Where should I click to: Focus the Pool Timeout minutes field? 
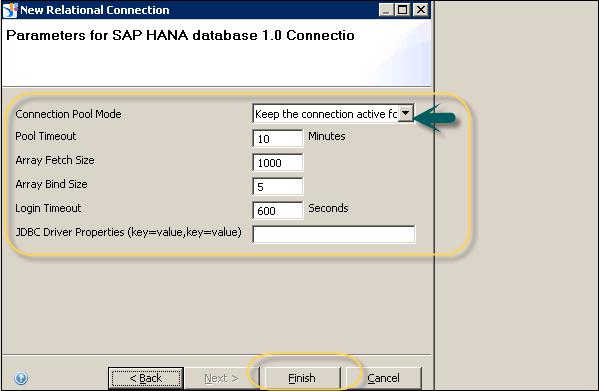pos(278,138)
